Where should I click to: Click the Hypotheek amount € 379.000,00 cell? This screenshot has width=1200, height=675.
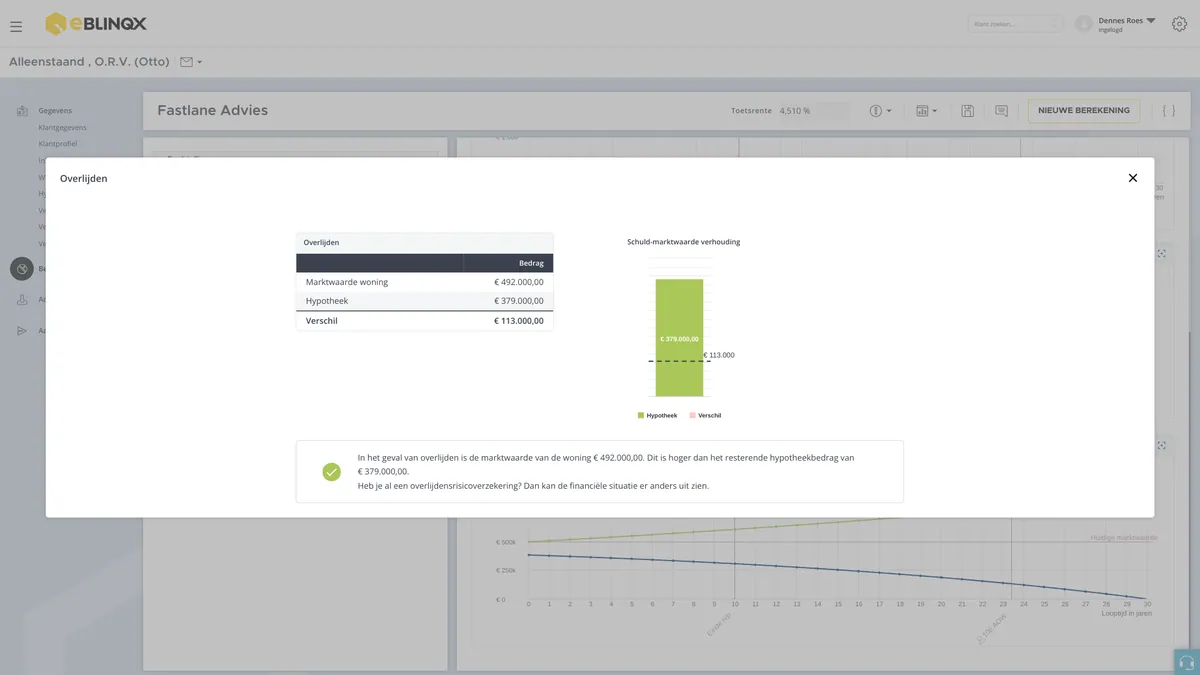519,301
